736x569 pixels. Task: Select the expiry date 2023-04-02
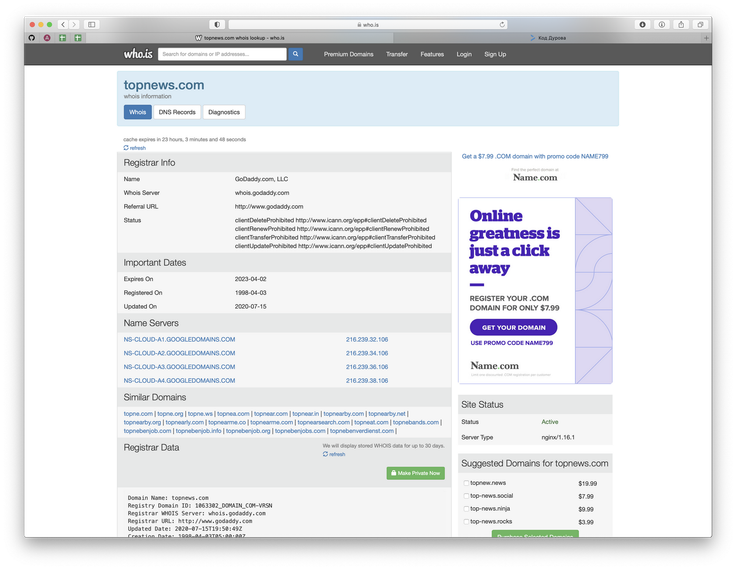tap(250, 279)
